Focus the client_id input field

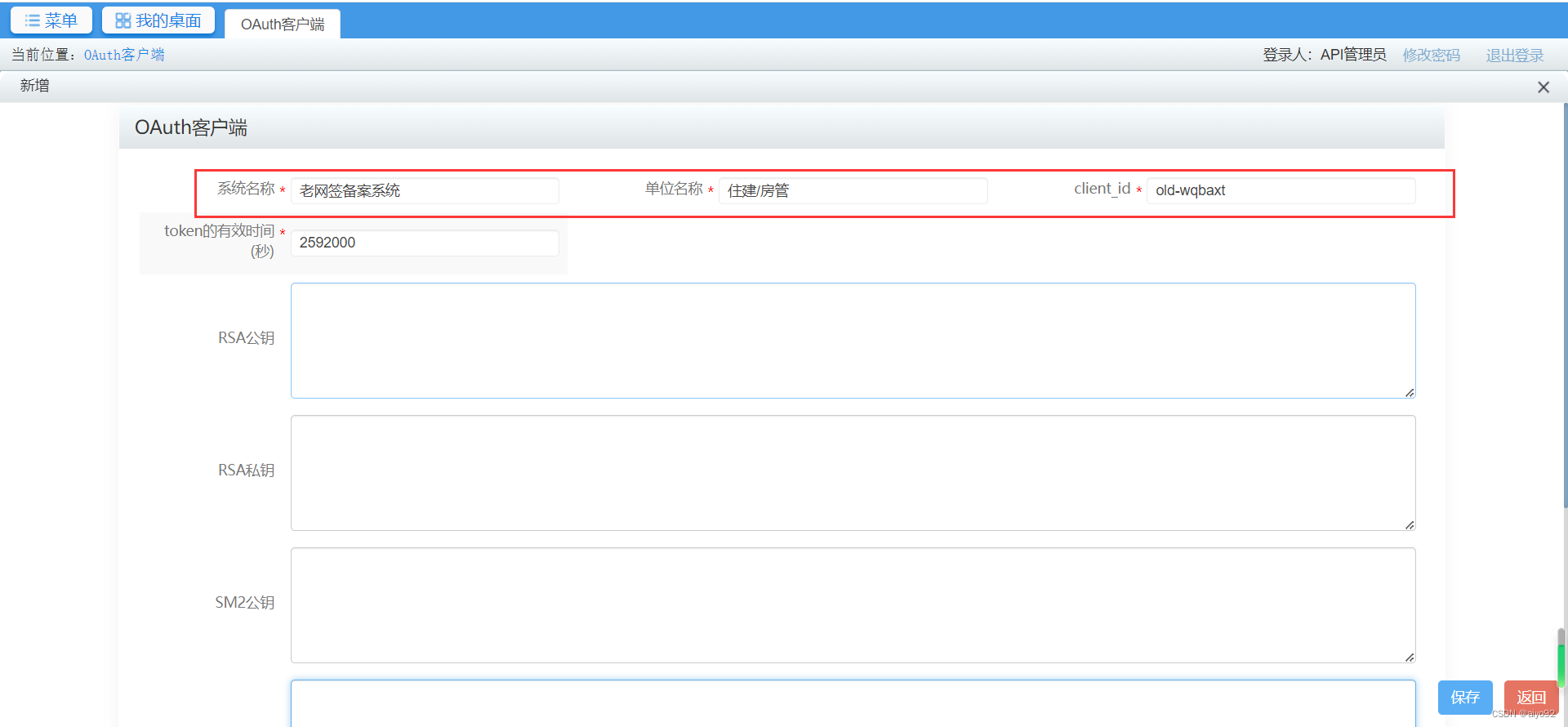click(x=1281, y=190)
